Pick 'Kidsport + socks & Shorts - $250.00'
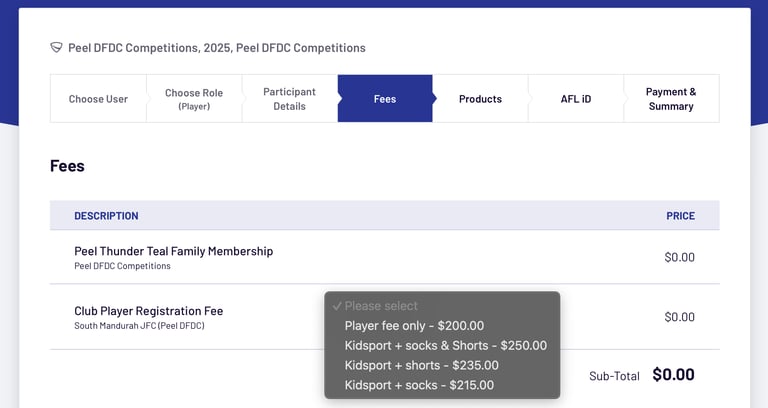Image resolution: width=768 pixels, height=408 pixels. click(445, 346)
